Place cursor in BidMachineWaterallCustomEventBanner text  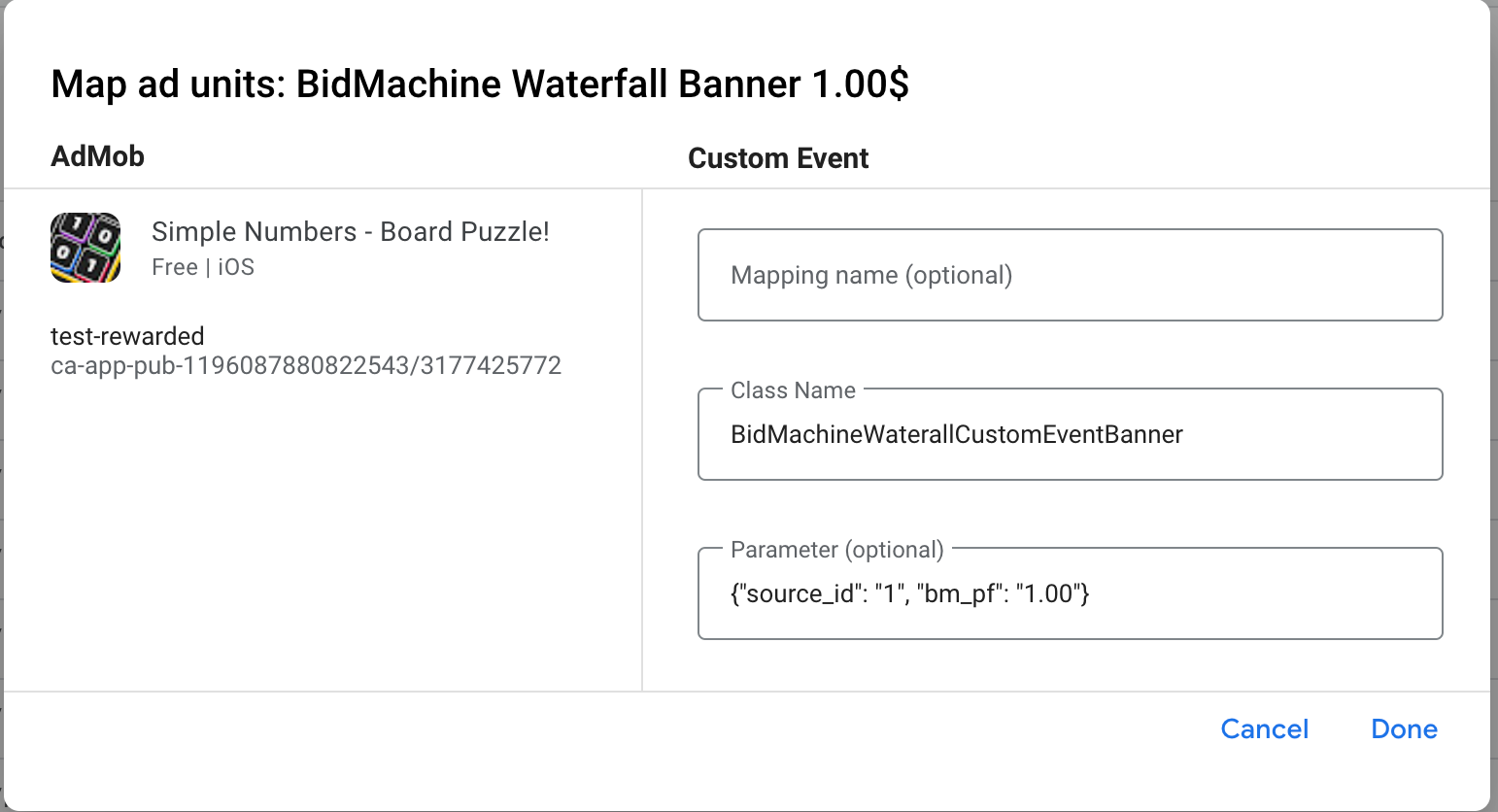957,434
